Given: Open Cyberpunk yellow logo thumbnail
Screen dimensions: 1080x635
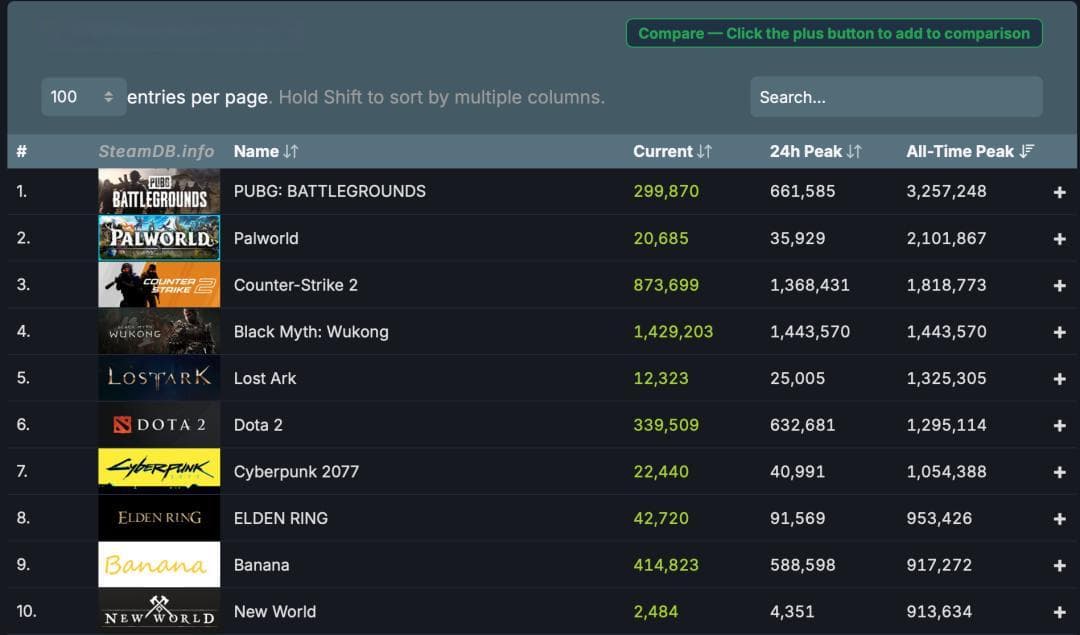Looking at the screenshot, I should [159, 471].
